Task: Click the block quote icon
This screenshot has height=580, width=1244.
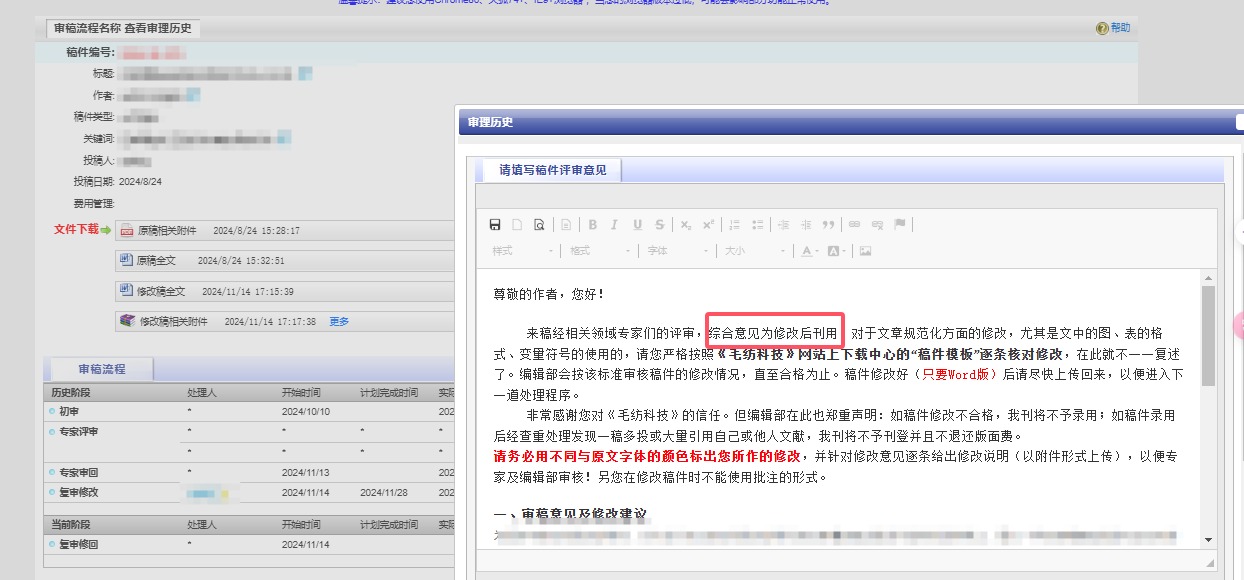Action: 828,225
